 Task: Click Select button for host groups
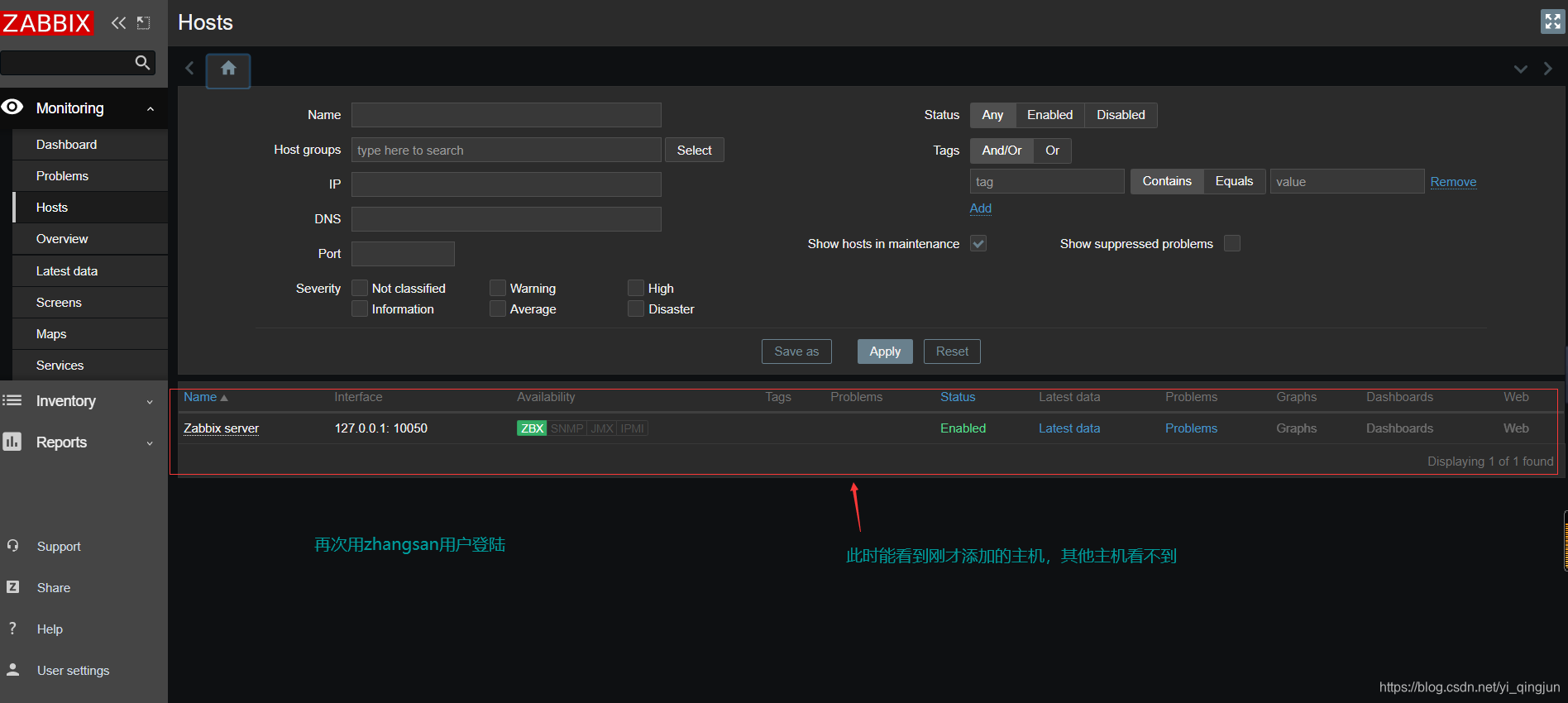tap(694, 151)
